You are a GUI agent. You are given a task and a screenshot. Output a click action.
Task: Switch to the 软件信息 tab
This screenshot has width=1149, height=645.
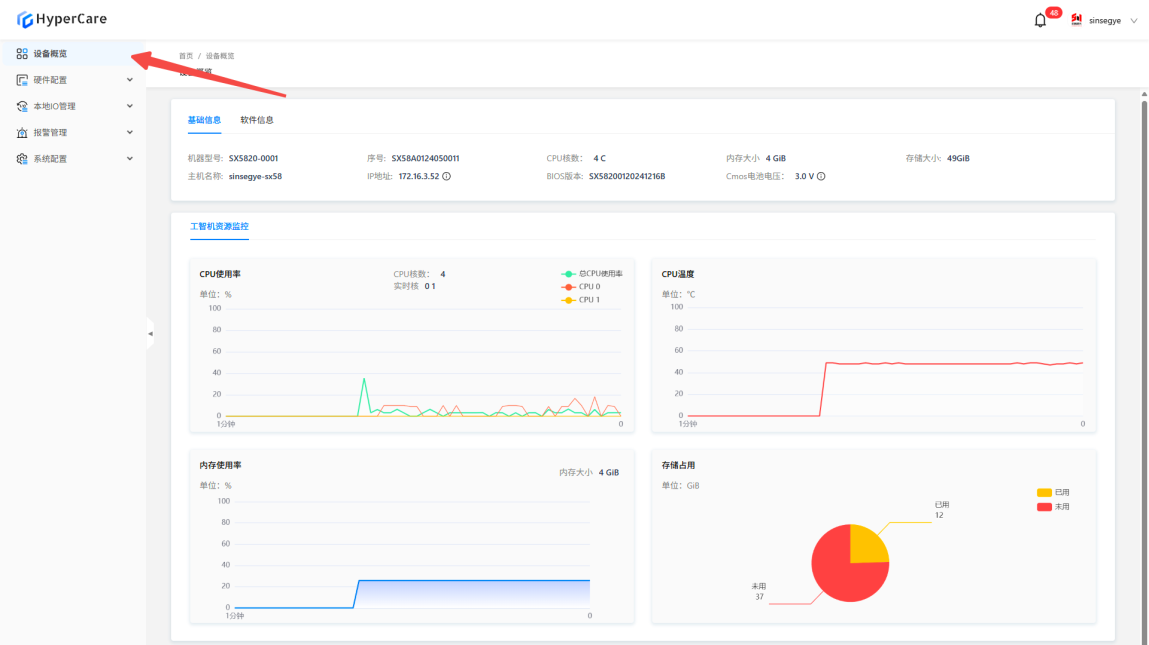click(x=257, y=120)
